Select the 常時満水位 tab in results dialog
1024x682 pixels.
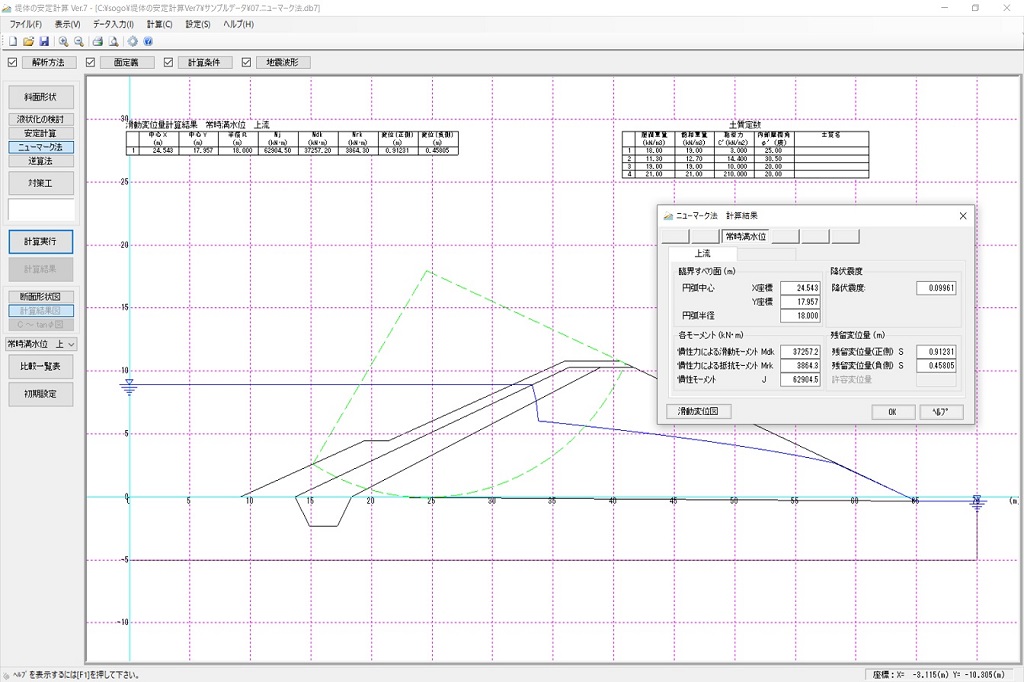click(746, 236)
